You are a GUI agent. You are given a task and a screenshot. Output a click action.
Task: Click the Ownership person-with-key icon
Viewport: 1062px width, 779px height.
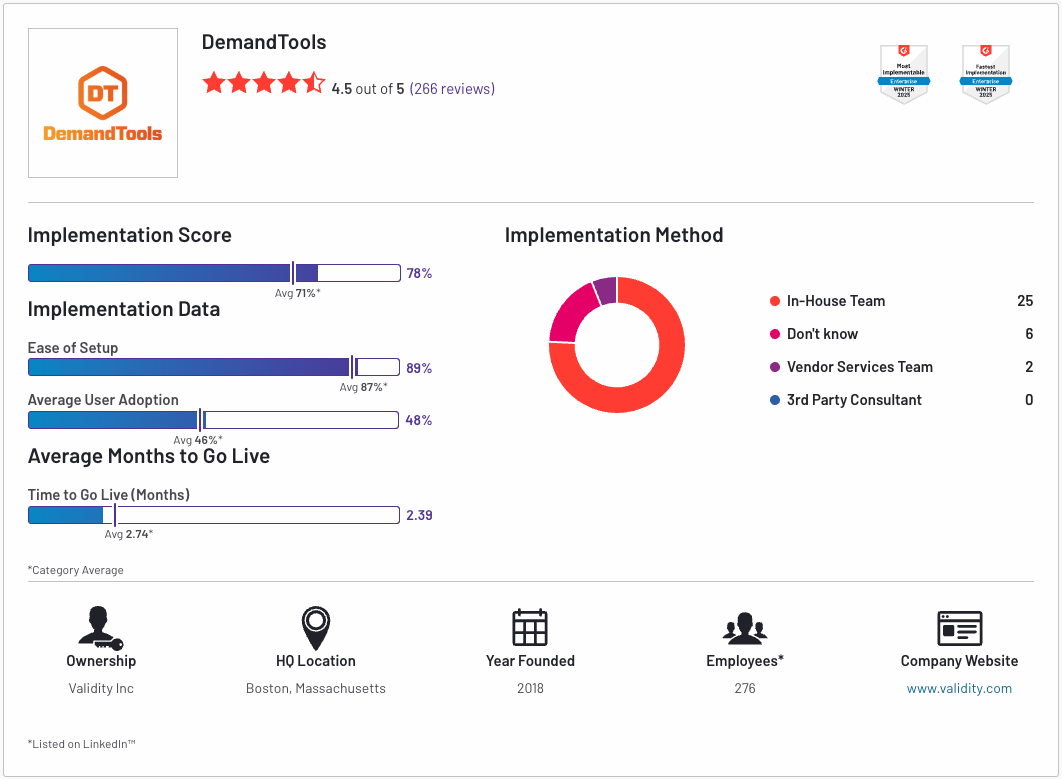point(100,628)
